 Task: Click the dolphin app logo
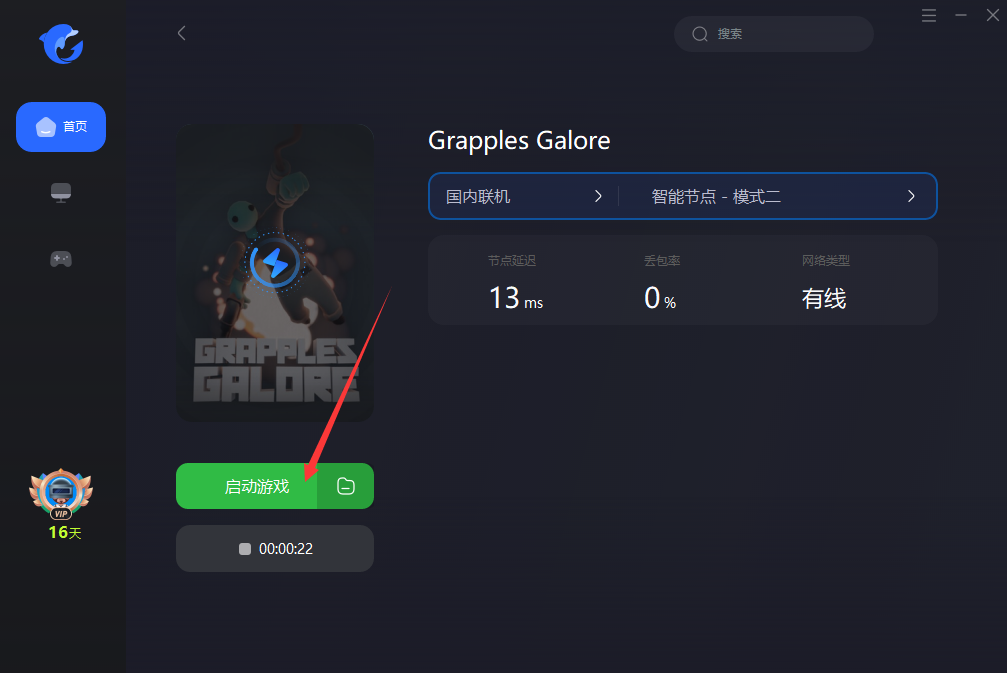coord(62,44)
